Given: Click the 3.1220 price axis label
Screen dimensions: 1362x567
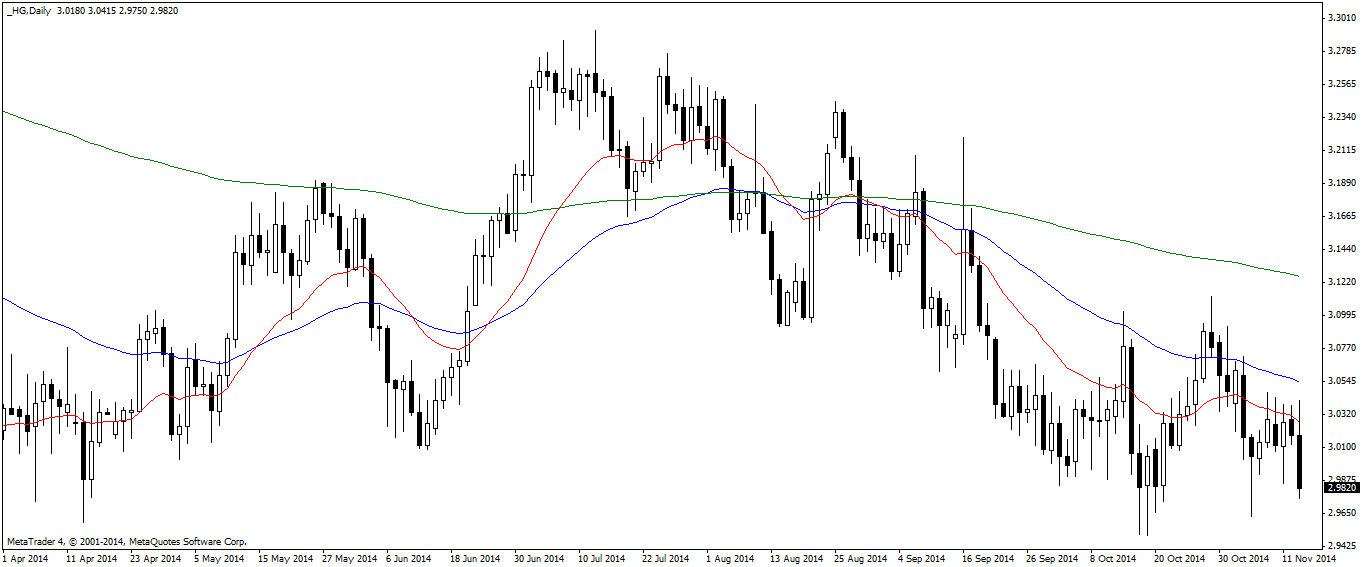Looking at the screenshot, I should tap(1341, 282).
